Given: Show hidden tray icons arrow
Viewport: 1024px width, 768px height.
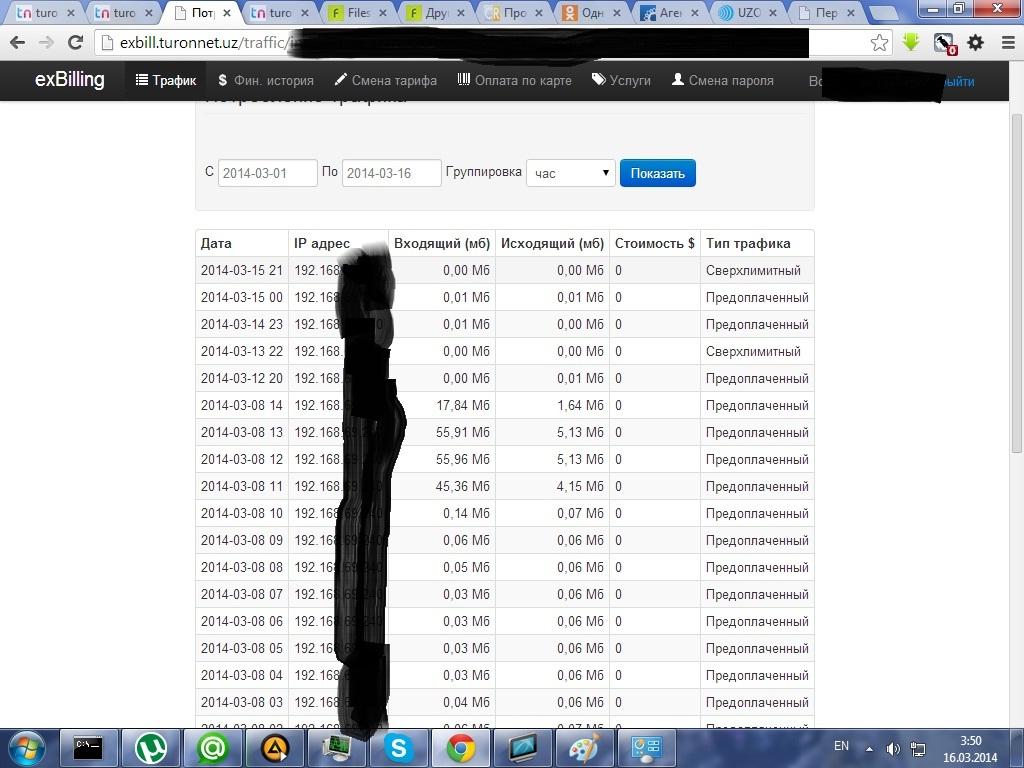Looking at the screenshot, I should 869,748.
